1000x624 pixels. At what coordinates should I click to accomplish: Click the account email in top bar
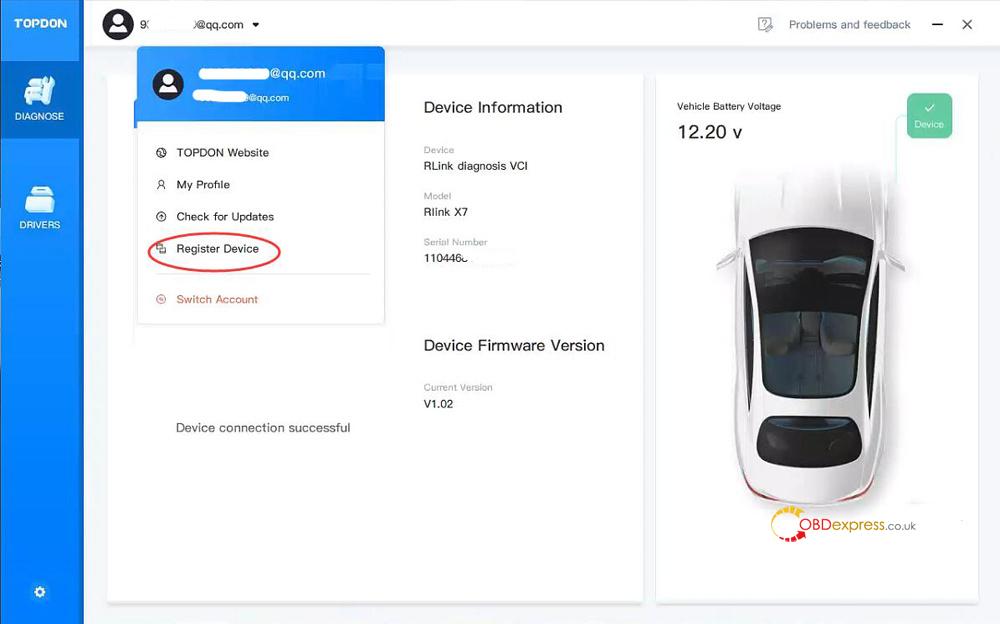(x=191, y=25)
